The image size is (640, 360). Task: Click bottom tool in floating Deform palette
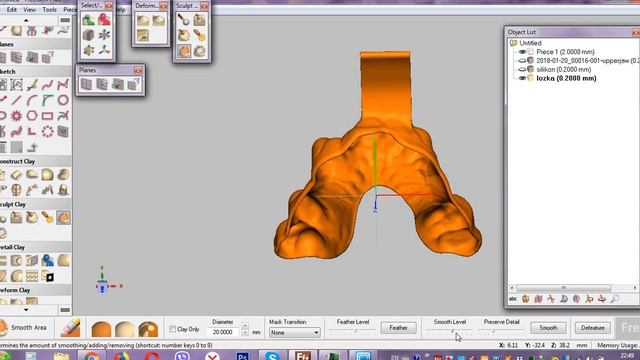point(143,36)
